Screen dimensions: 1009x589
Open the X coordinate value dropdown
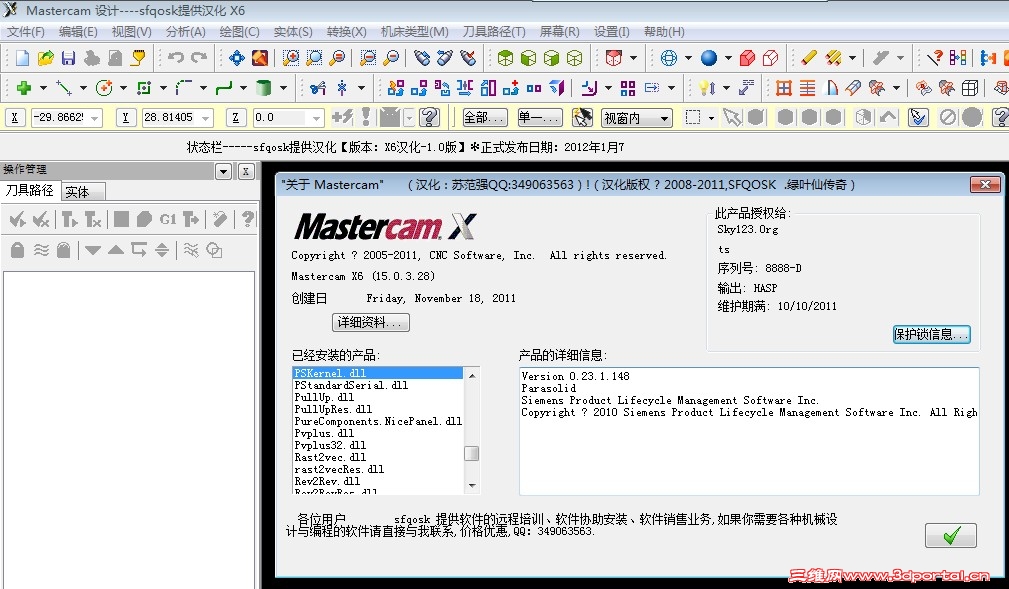coord(95,118)
